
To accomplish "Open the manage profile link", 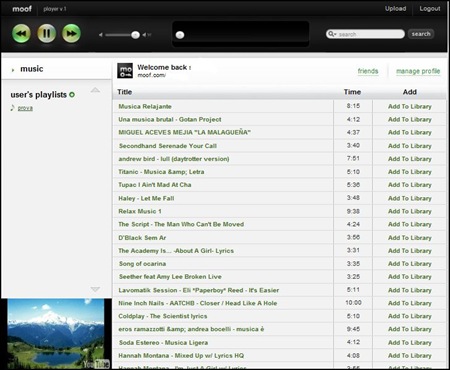I will (x=418, y=71).
